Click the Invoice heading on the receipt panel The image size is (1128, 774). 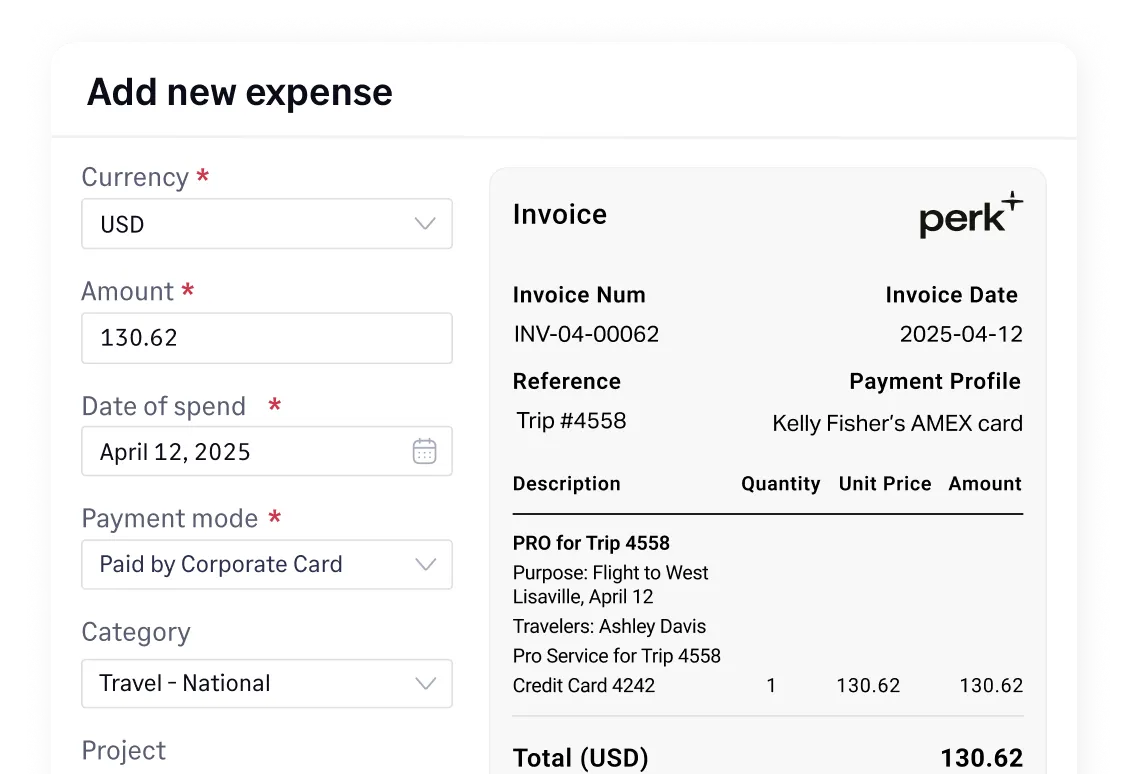point(559,214)
